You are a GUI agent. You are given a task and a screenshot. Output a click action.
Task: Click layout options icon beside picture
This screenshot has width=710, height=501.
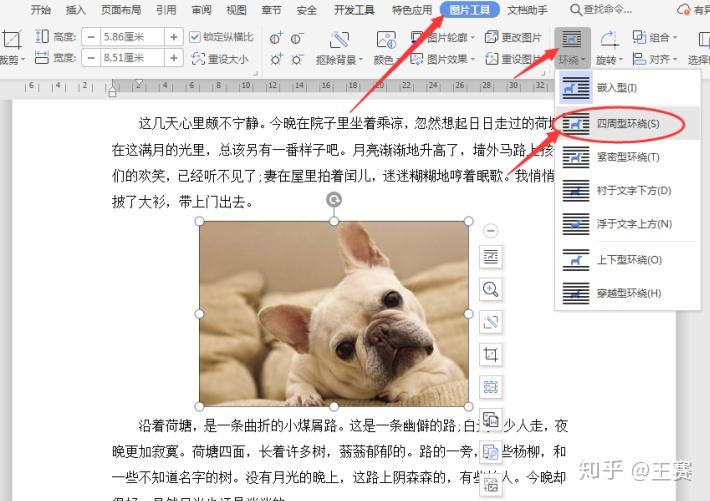tap(491, 257)
